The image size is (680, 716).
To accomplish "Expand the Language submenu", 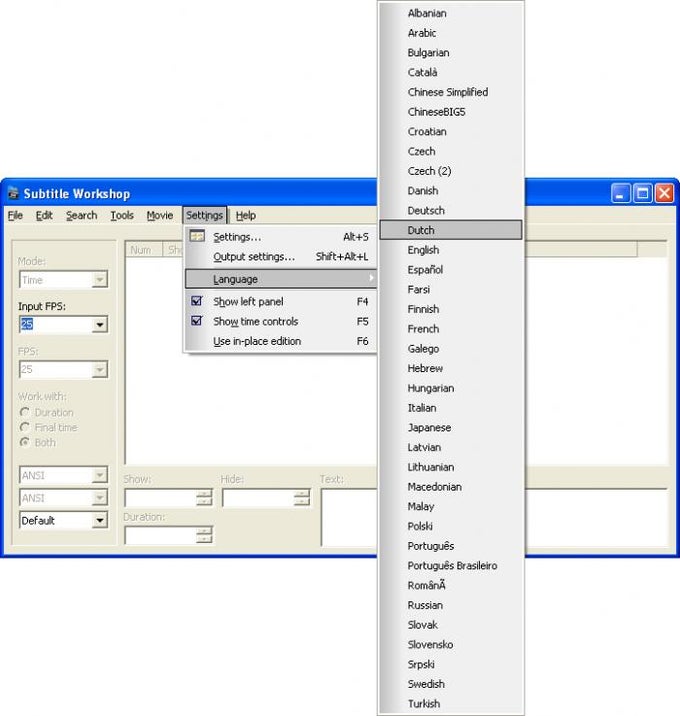I will coord(281,279).
